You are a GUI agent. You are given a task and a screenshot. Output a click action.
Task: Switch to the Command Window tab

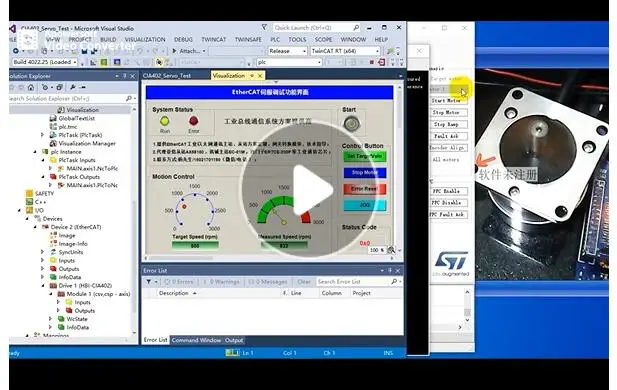coord(196,340)
